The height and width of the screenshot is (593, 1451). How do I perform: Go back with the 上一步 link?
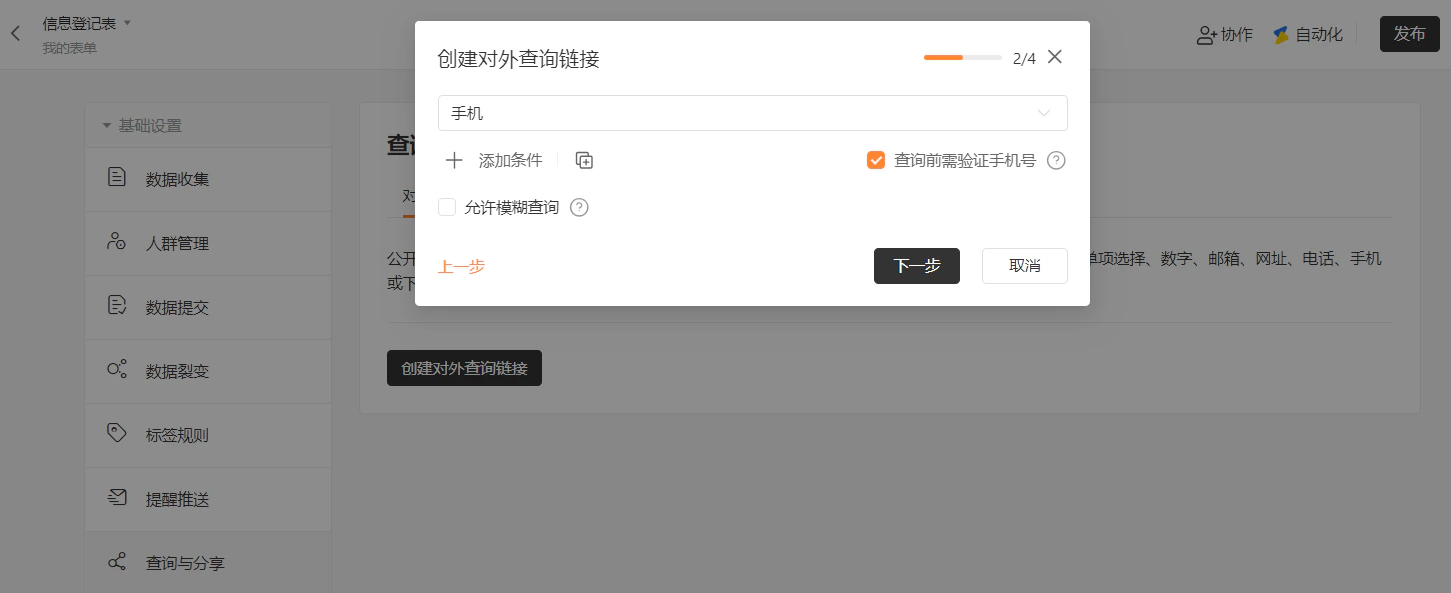click(x=461, y=266)
